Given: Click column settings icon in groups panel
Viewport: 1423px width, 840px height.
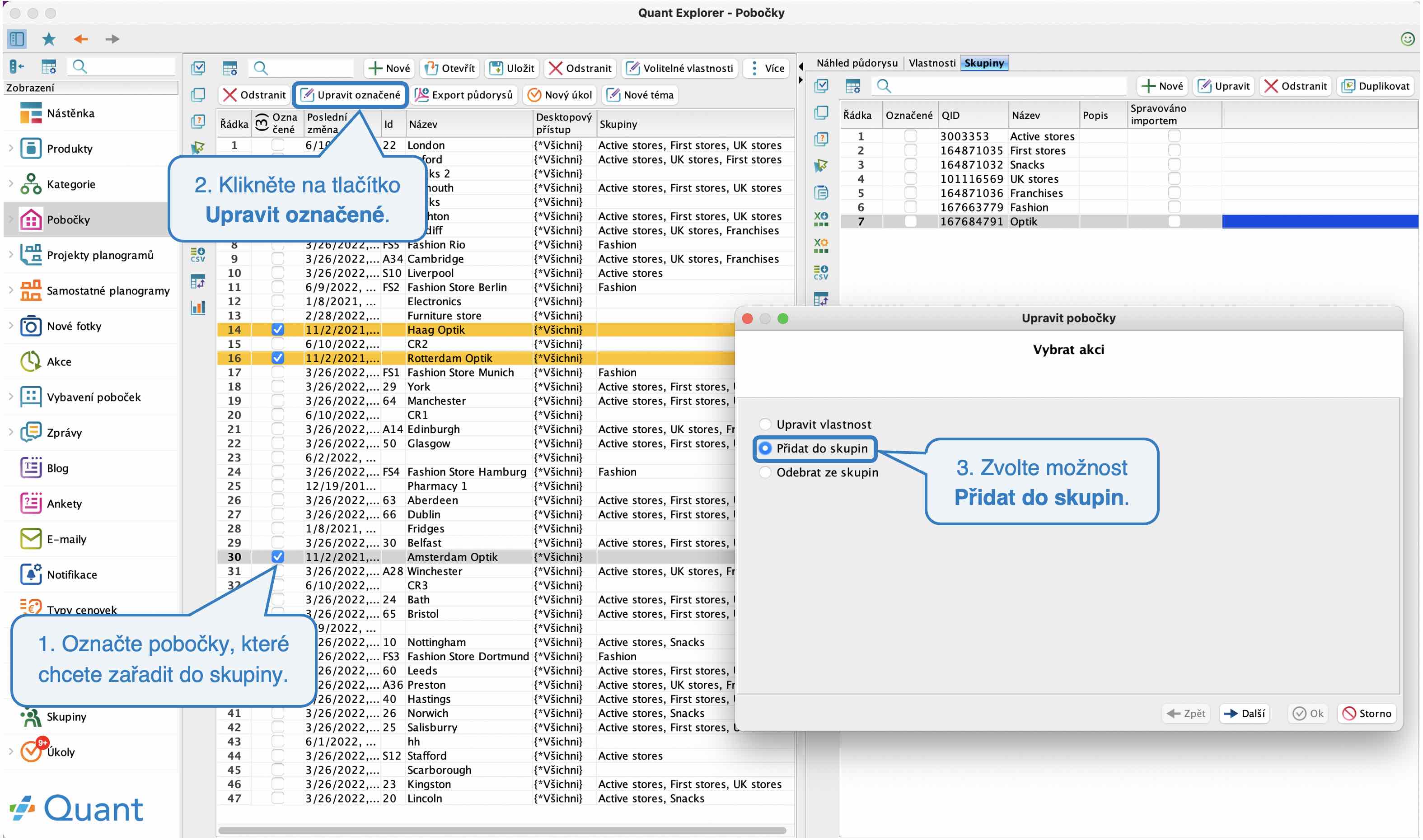Looking at the screenshot, I should tap(853, 86).
